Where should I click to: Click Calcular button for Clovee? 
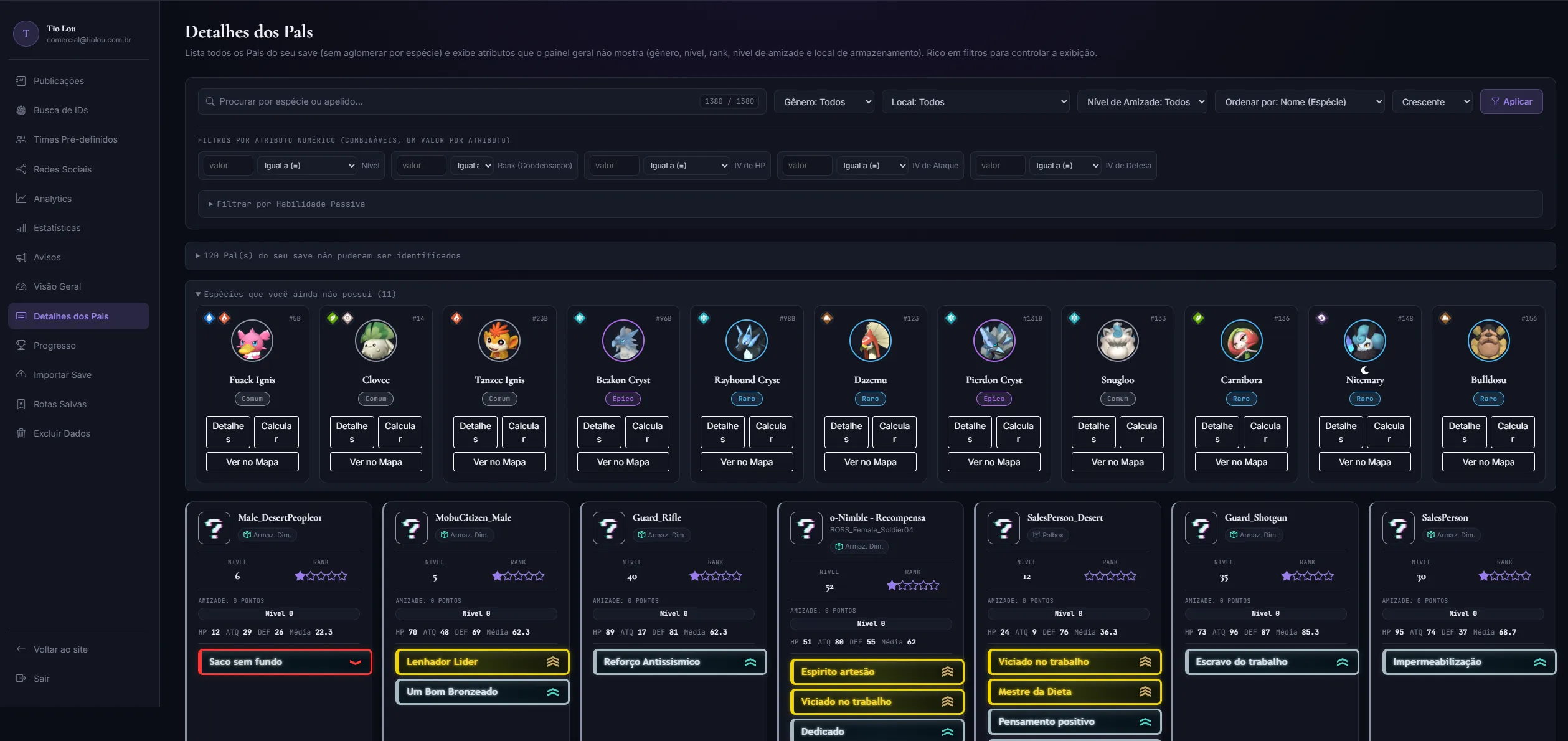400,432
